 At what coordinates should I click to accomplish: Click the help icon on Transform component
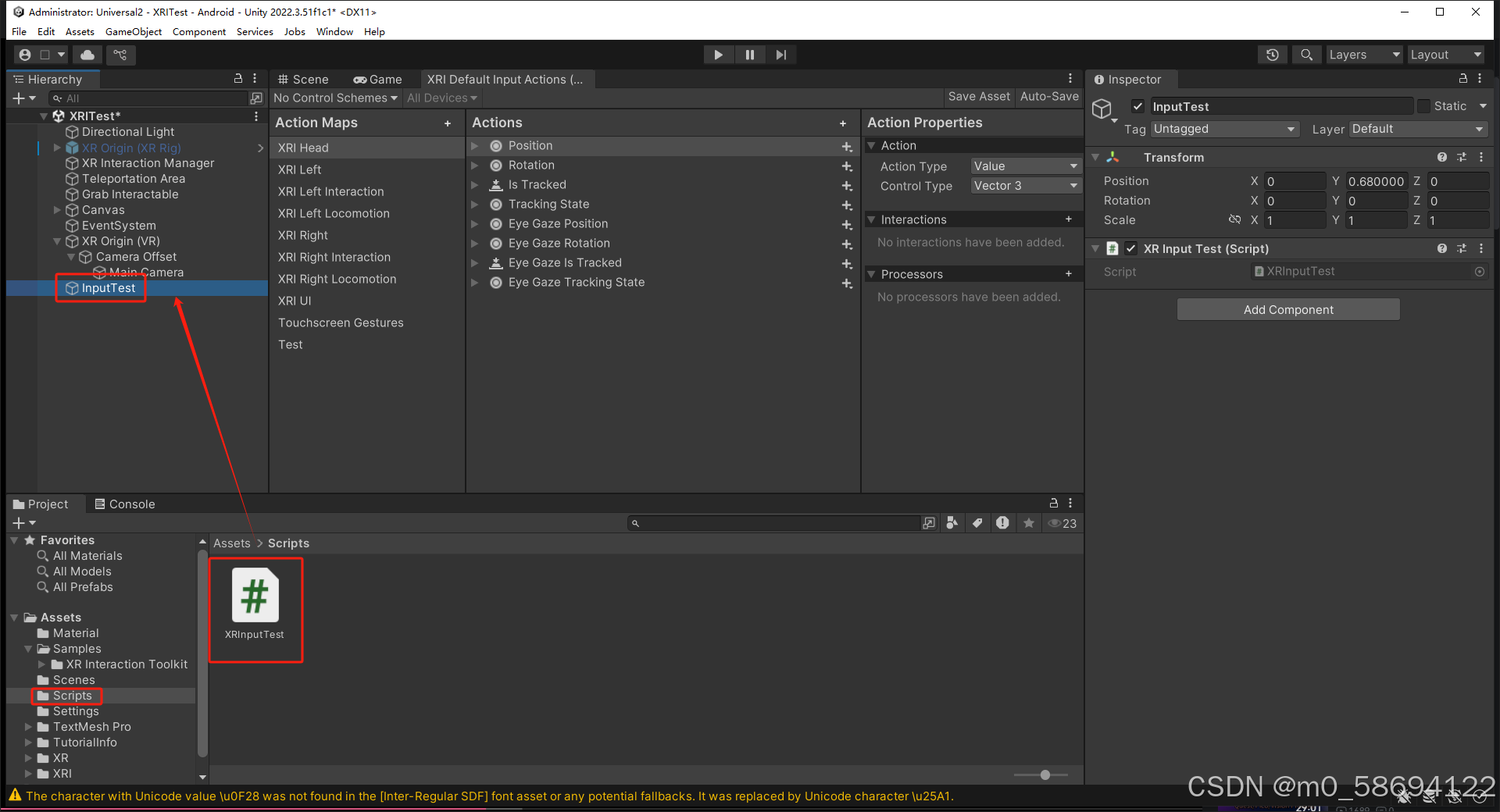point(1441,157)
